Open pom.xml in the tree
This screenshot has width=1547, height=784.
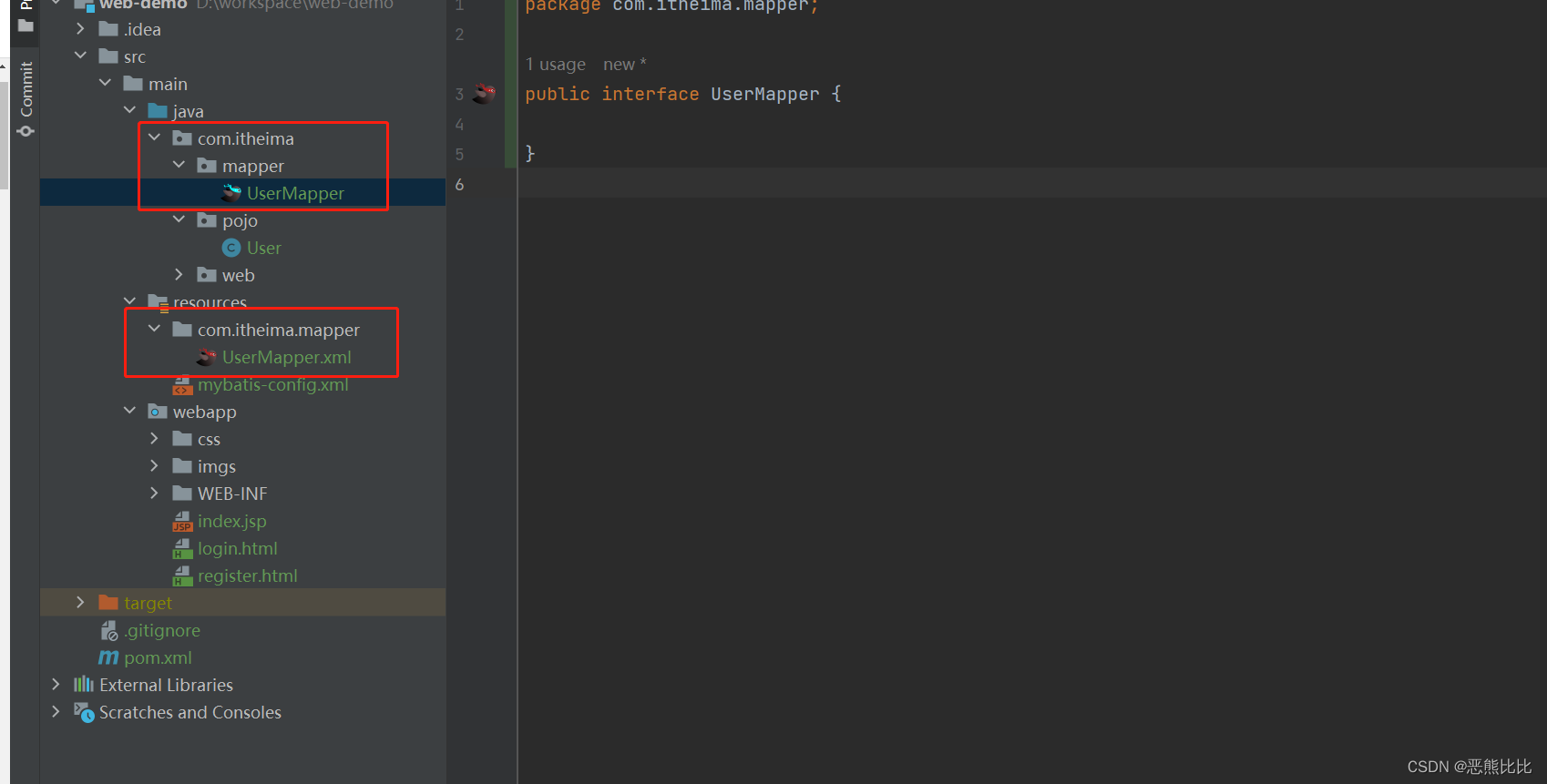click(x=158, y=657)
